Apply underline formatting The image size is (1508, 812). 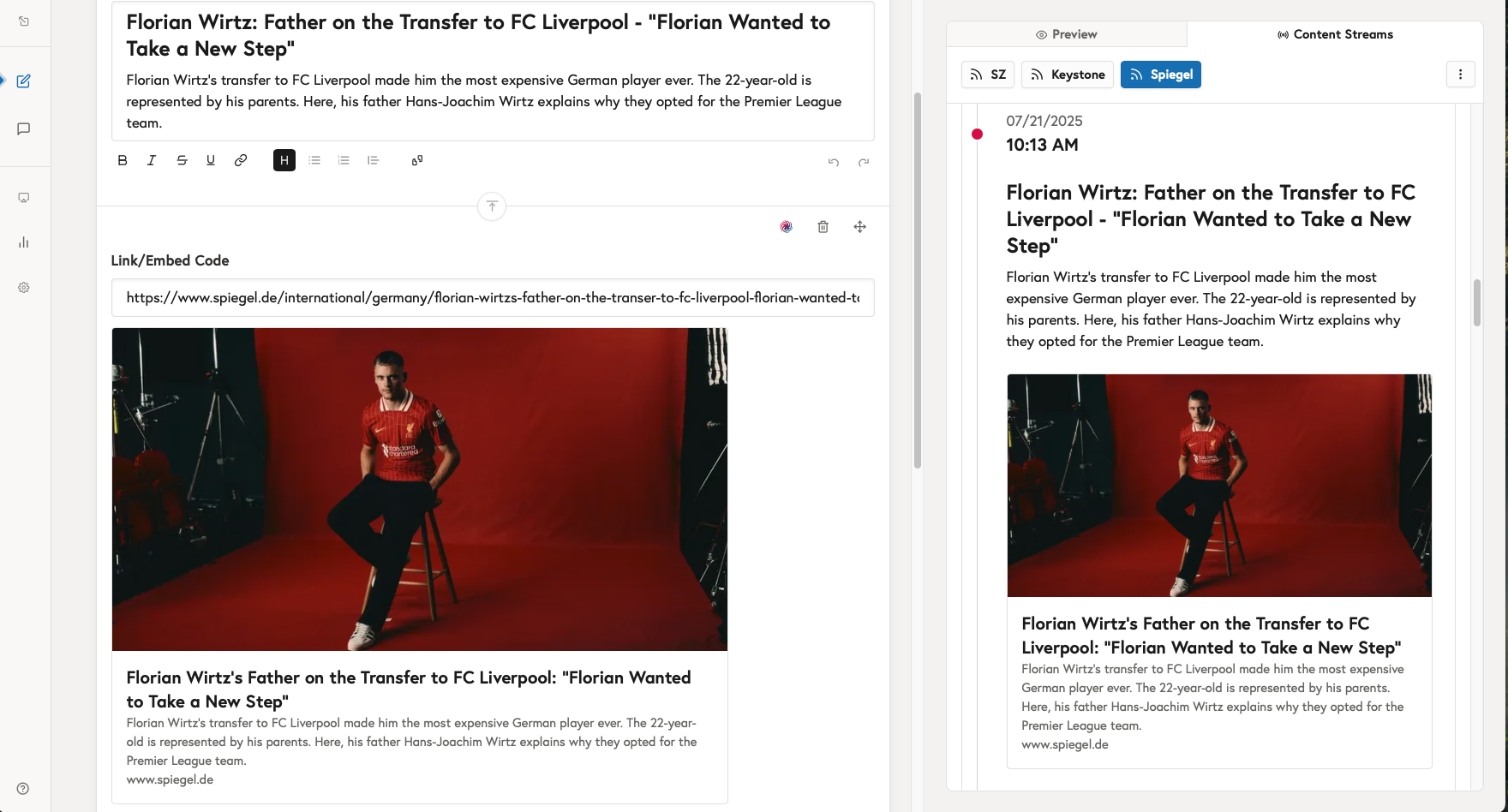pos(211,160)
